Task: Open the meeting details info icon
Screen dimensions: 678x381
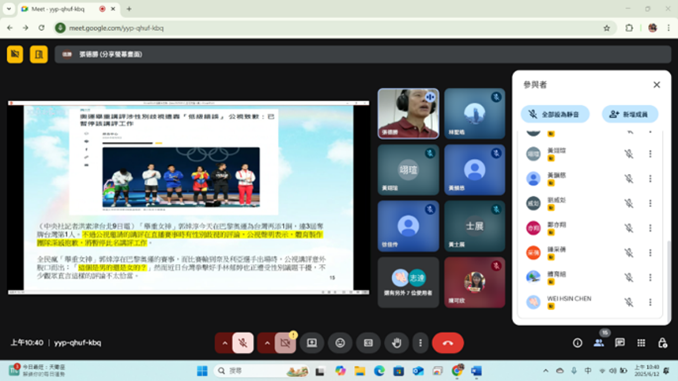Action: pyautogui.click(x=577, y=343)
